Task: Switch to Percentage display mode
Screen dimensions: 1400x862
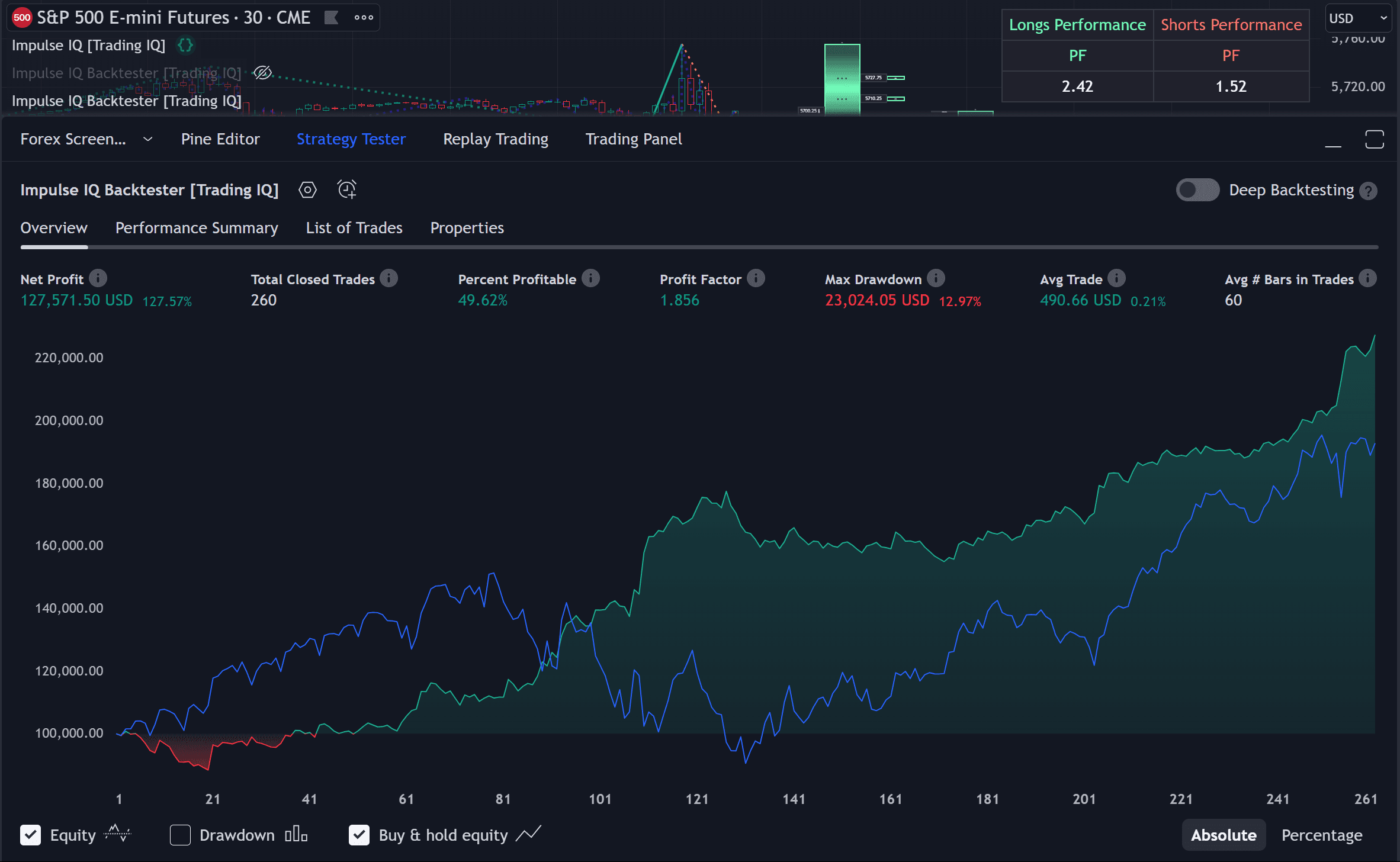Action: [1322, 835]
